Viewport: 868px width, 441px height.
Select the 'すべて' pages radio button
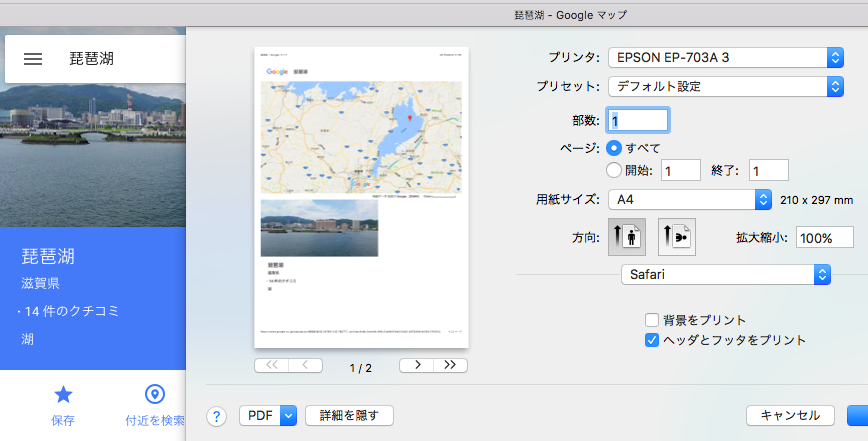[x=614, y=148]
